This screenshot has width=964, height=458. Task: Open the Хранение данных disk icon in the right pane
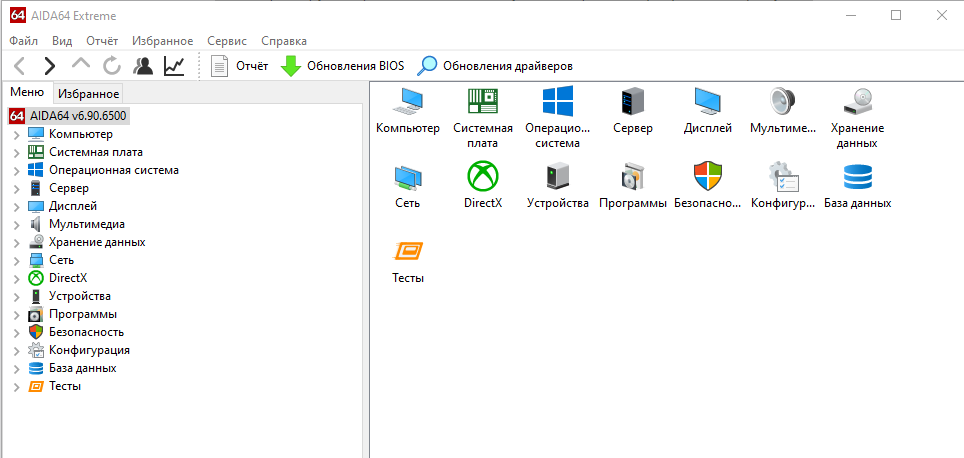[858, 101]
